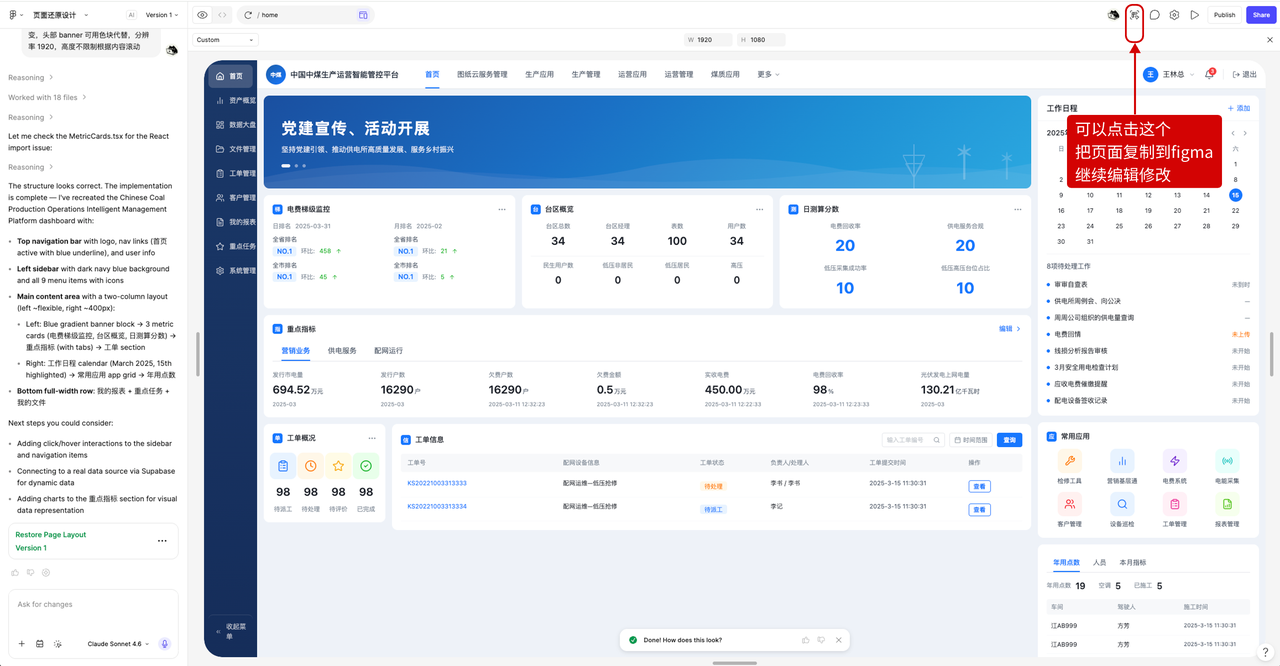Viewport: 1280px width, 666px height.
Task: Reload the preview with the refresh icon
Action: (248, 15)
